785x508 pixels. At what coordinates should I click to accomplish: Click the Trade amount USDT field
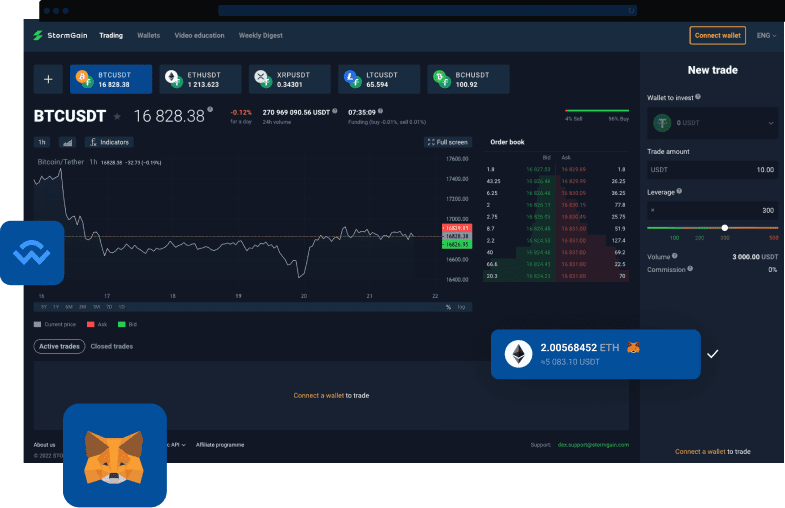click(x=712, y=170)
